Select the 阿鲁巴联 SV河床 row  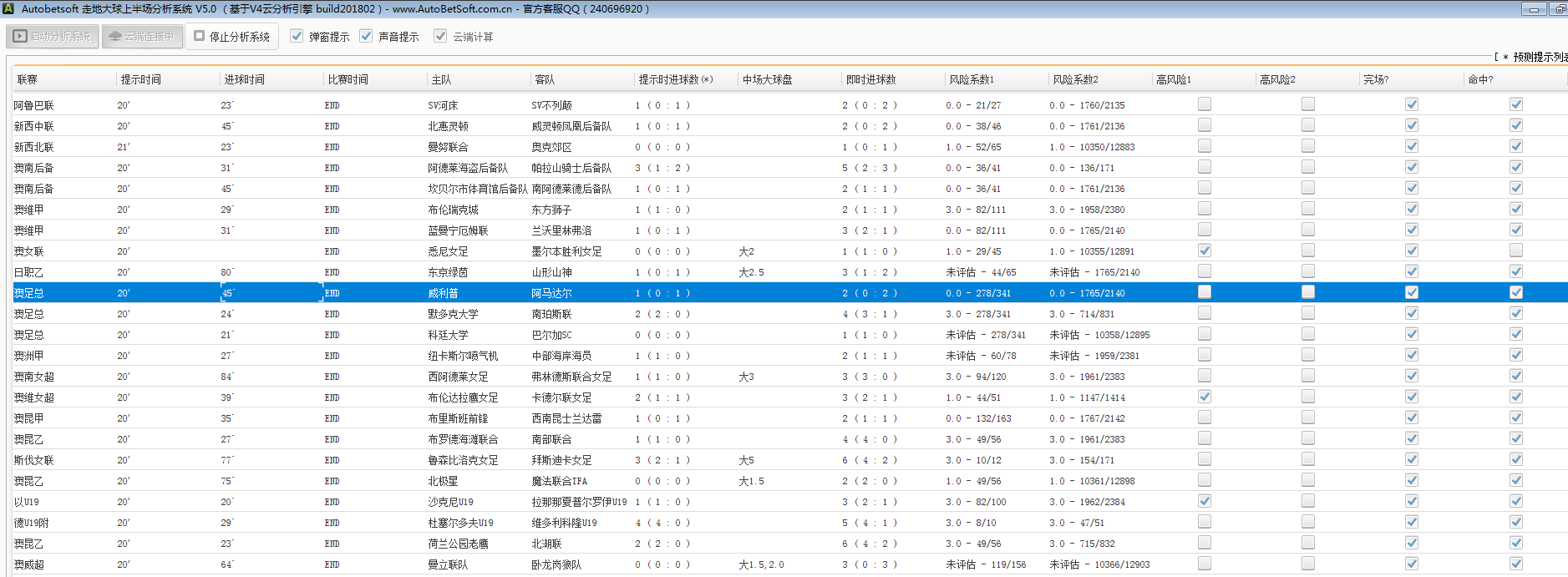[443, 105]
